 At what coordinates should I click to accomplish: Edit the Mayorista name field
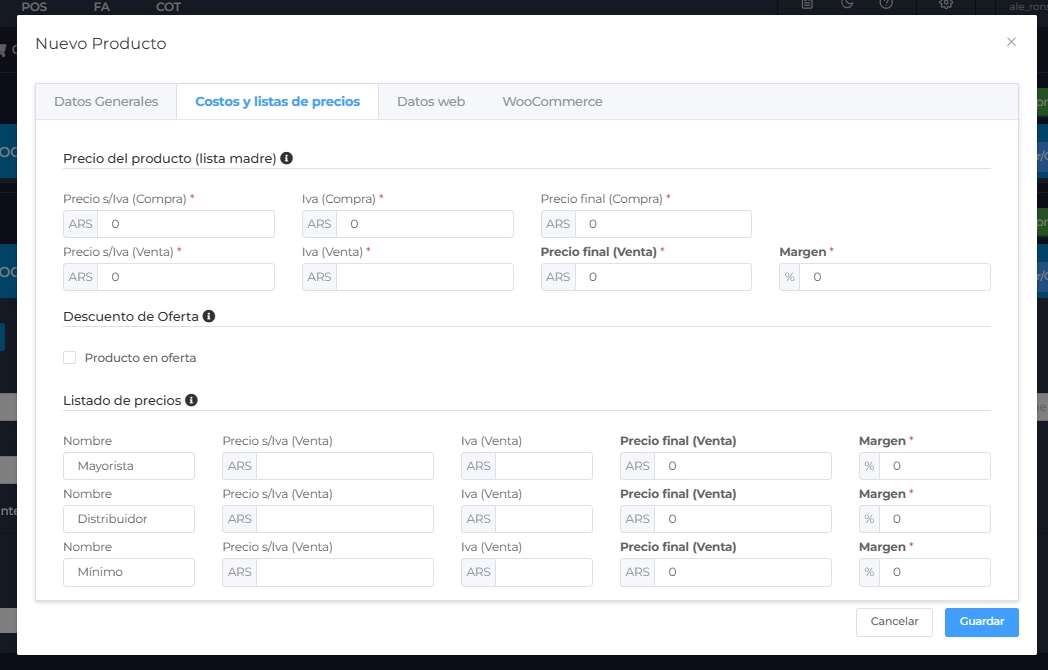pos(129,466)
